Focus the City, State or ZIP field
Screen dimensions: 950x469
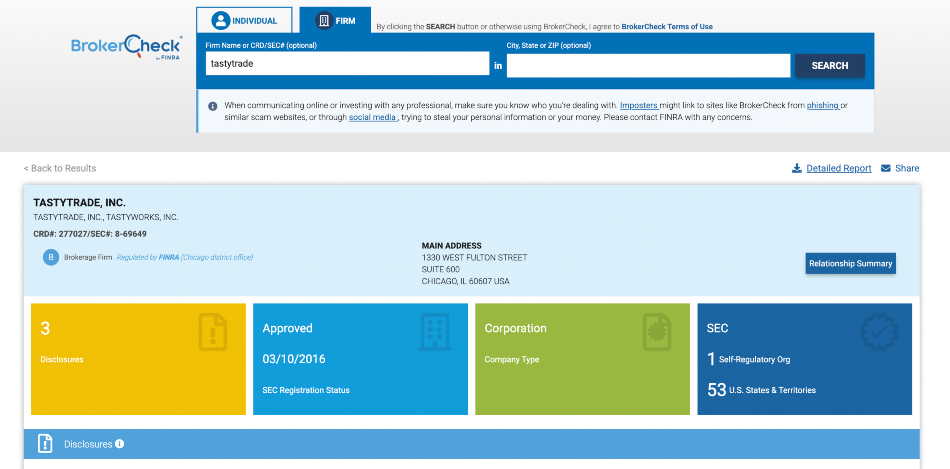(x=648, y=65)
